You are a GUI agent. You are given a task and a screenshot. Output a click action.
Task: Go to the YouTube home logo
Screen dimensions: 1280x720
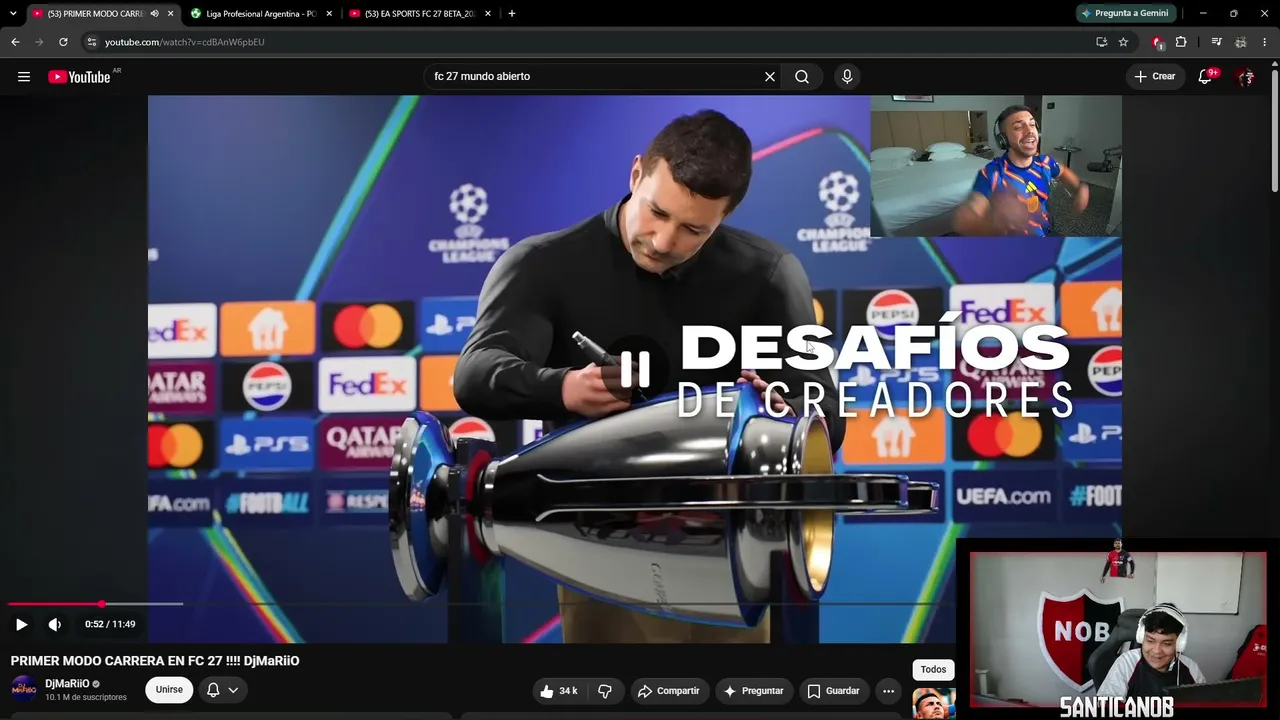tap(79, 77)
